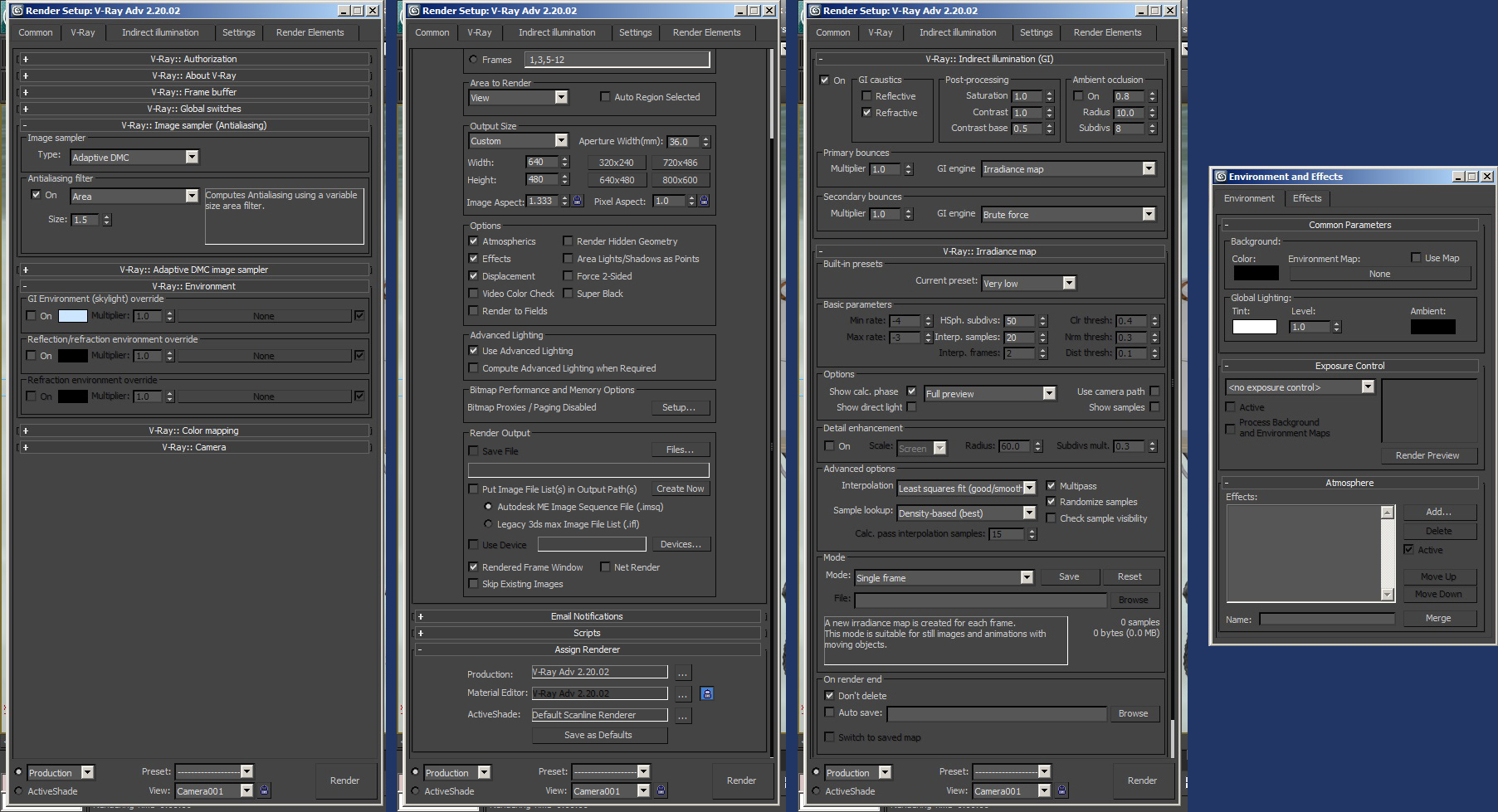
Task: Expand the V-Ray:: Frame buffer rollout
Action: 194,92
